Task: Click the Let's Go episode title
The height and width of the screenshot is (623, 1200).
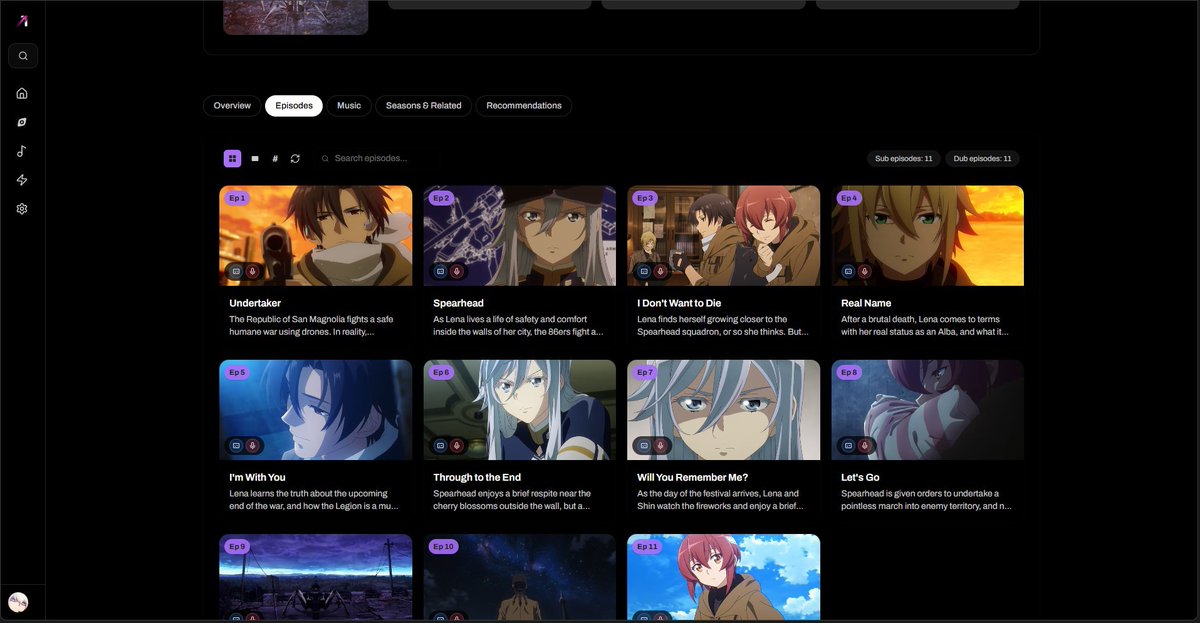Action: 860,477
